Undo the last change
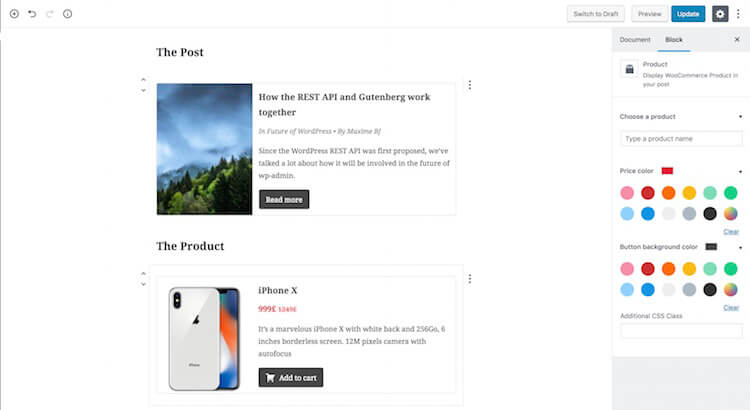The image size is (750, 410). pos(32,14)
